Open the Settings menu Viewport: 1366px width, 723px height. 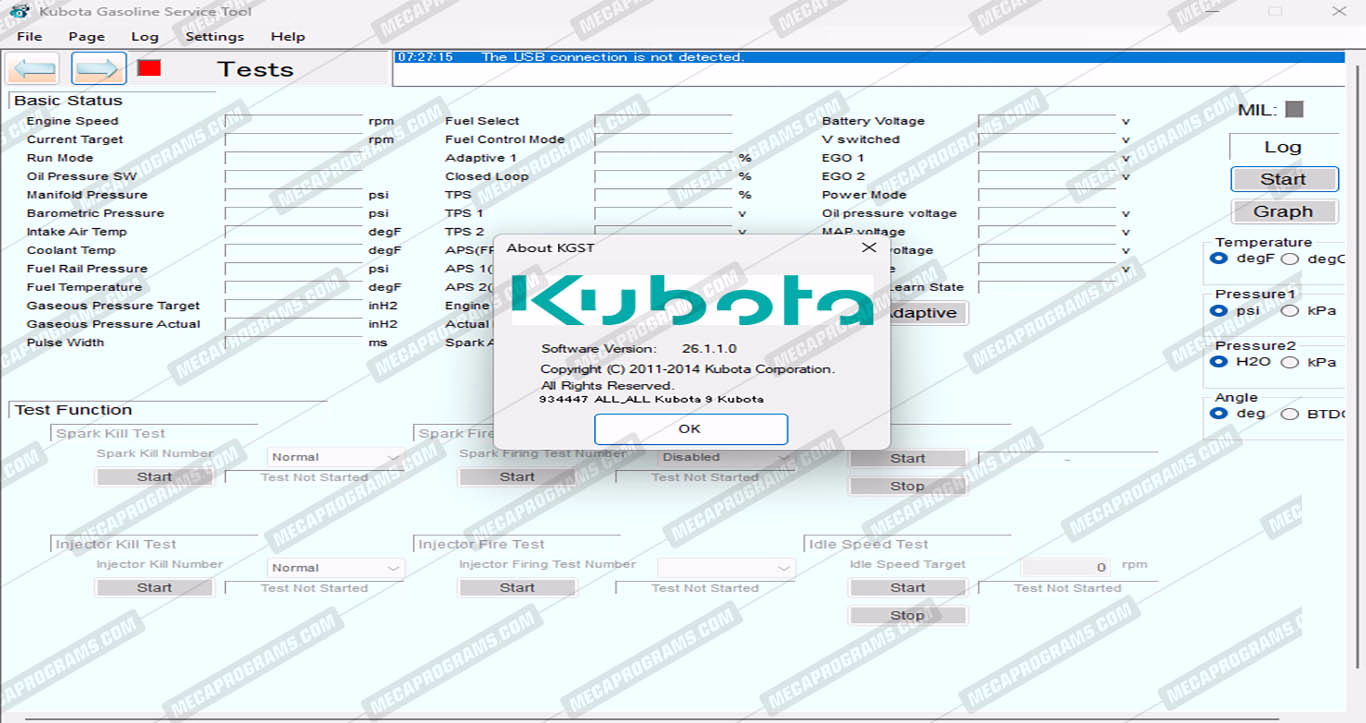coord(215,36)
